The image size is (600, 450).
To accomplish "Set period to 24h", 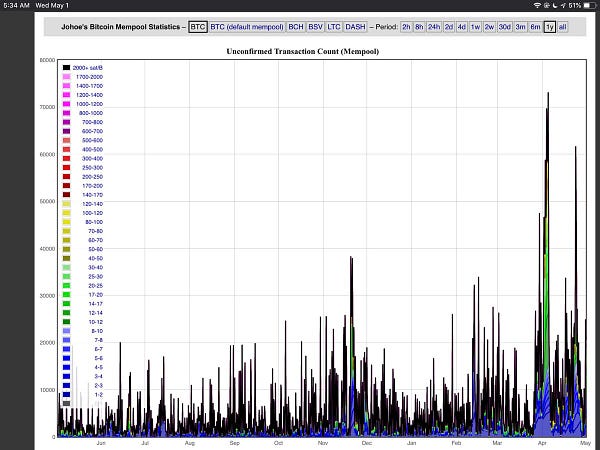I will [434, 27].
